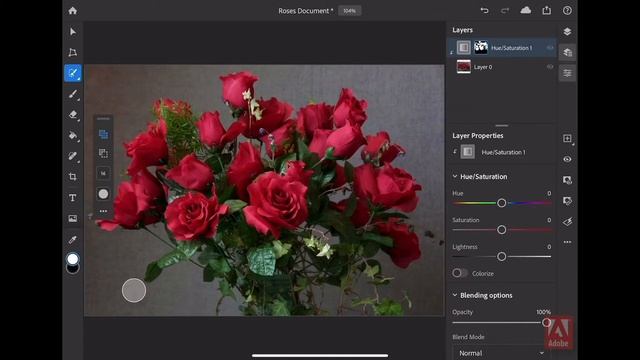Toggle the Colorize switch
Image resolution: width=640 pixels, height=360 pixels.
[460, 273]
